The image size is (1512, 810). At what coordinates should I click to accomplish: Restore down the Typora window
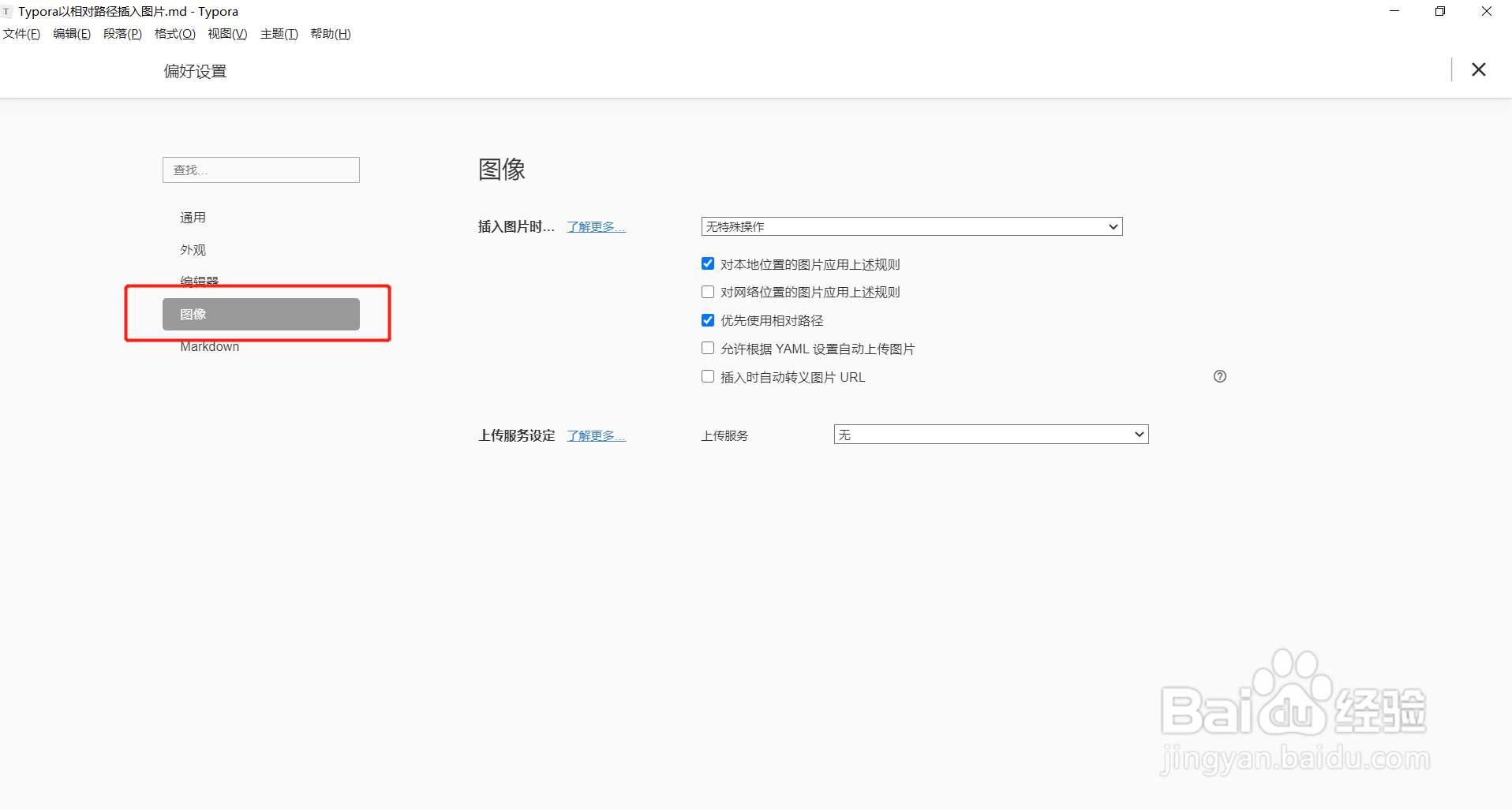1440,11
